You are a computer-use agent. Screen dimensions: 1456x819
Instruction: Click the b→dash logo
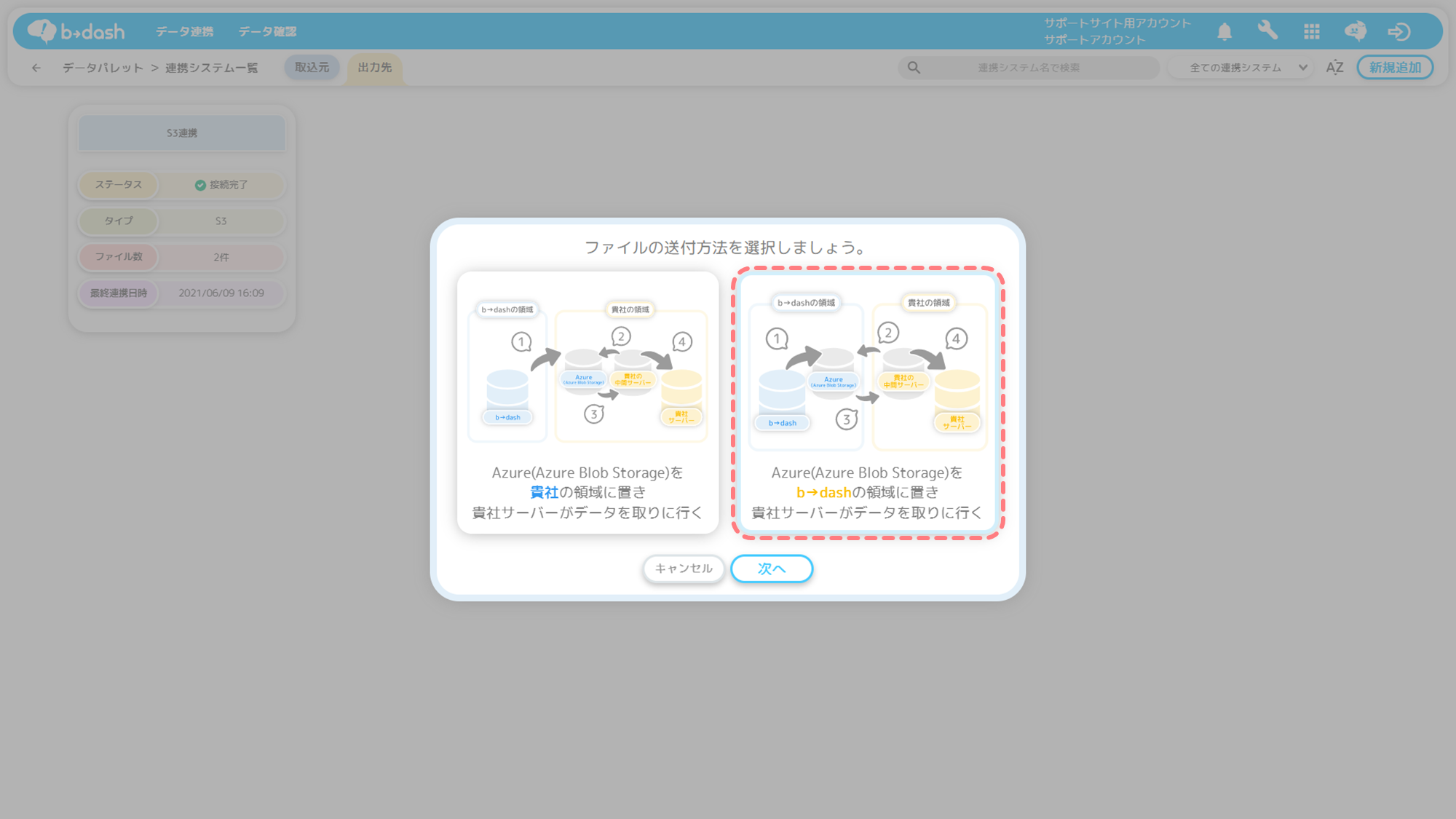[76, 31]
